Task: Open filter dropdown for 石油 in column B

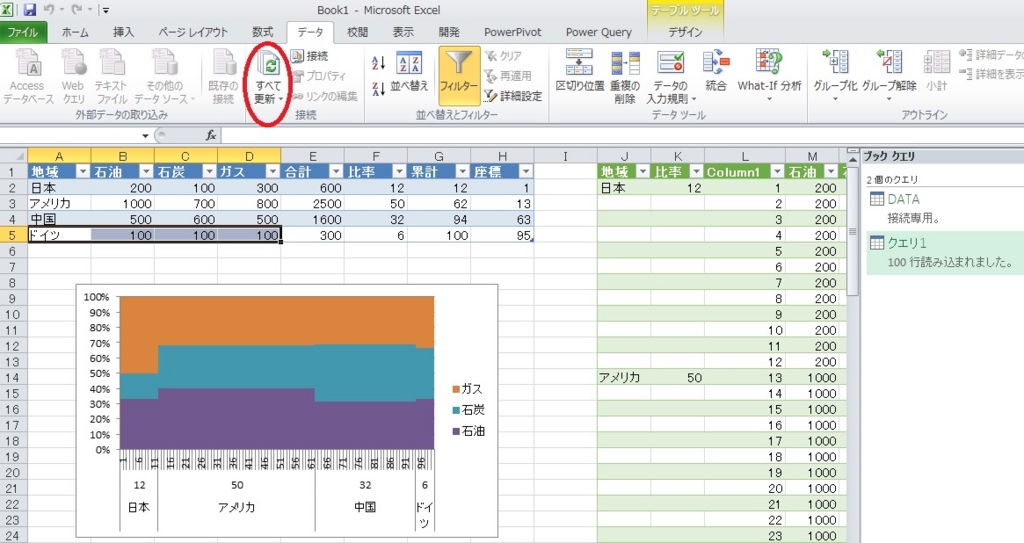Action: click(x=146, y=172)
